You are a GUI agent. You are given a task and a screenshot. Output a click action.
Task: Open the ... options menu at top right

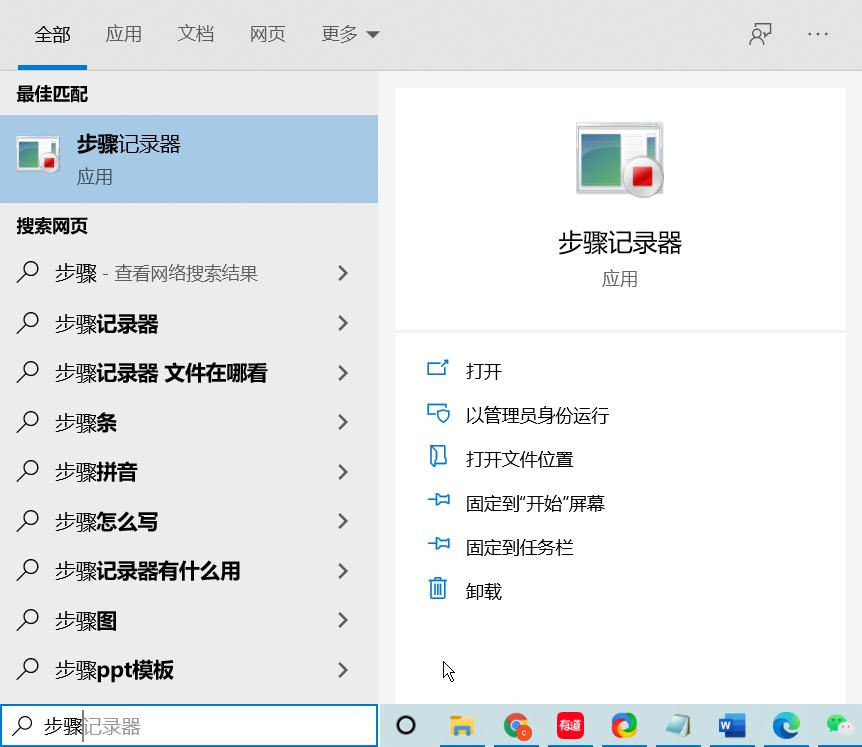pos(818,35)
